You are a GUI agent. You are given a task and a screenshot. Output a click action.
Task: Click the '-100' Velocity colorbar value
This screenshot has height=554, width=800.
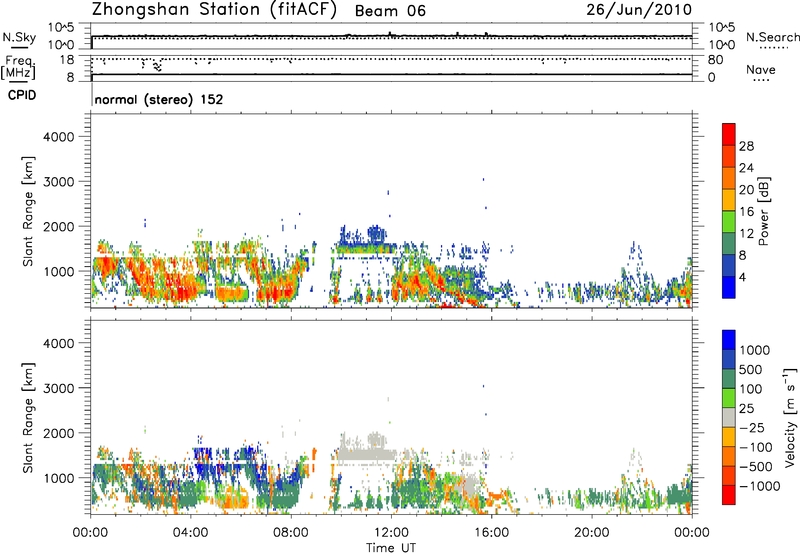[756, 447]
